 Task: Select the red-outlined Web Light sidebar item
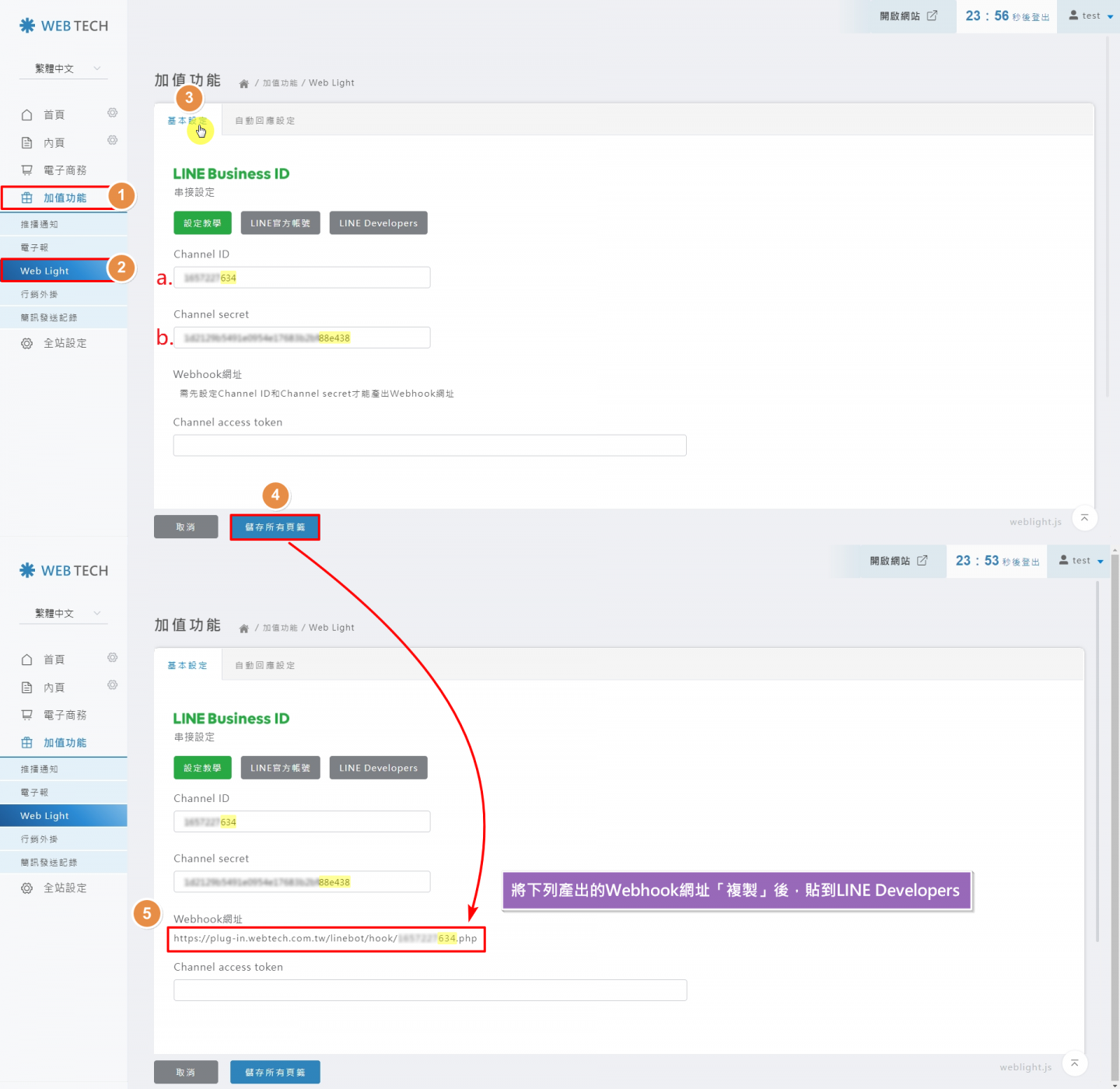point(54,271)
